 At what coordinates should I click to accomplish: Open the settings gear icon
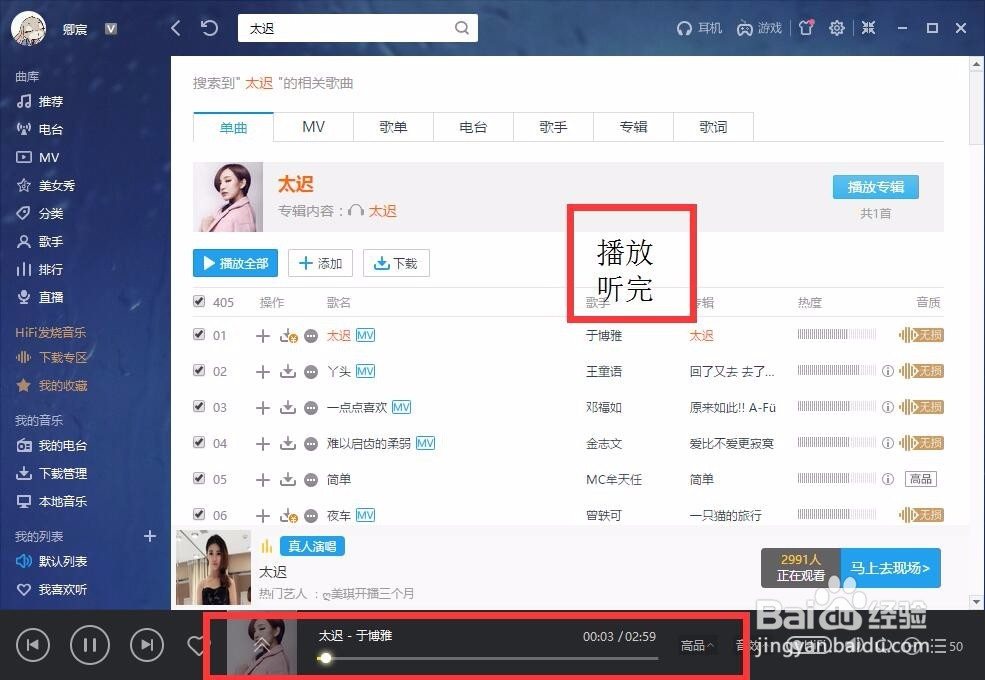837,27
